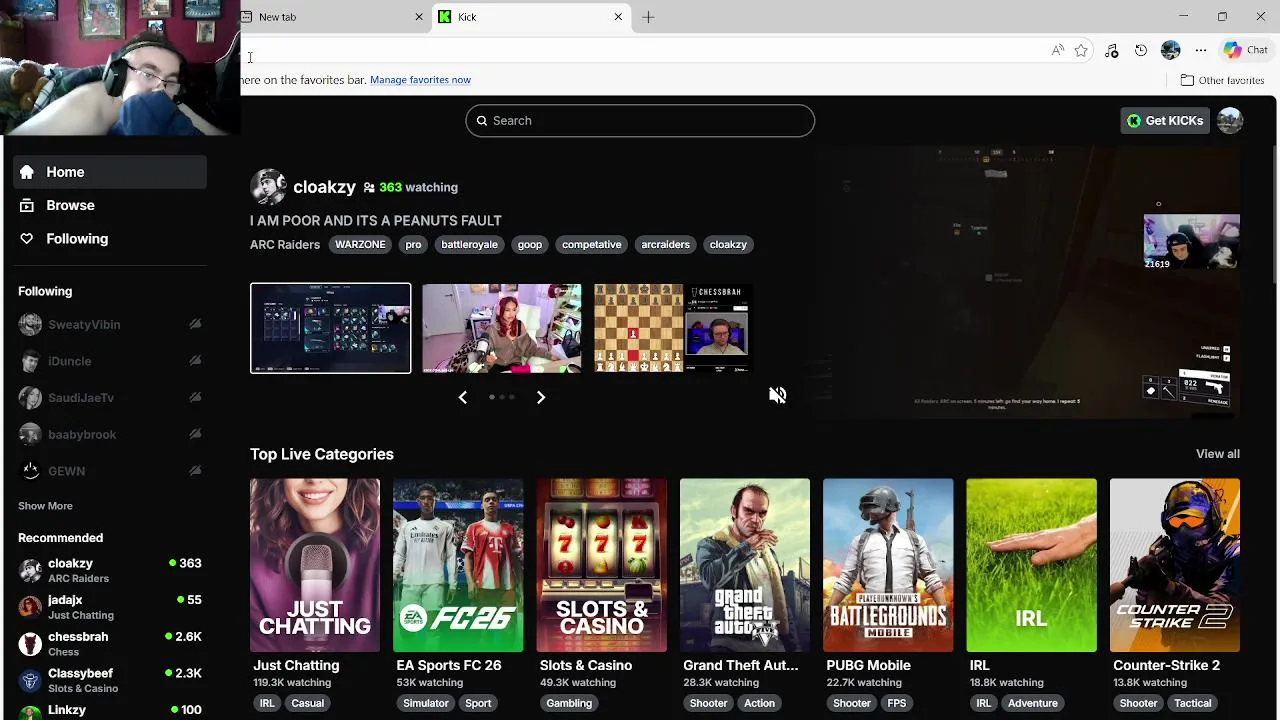
Task: Open the Grand Theft Auto category card
Action: [x=745, y=565]
